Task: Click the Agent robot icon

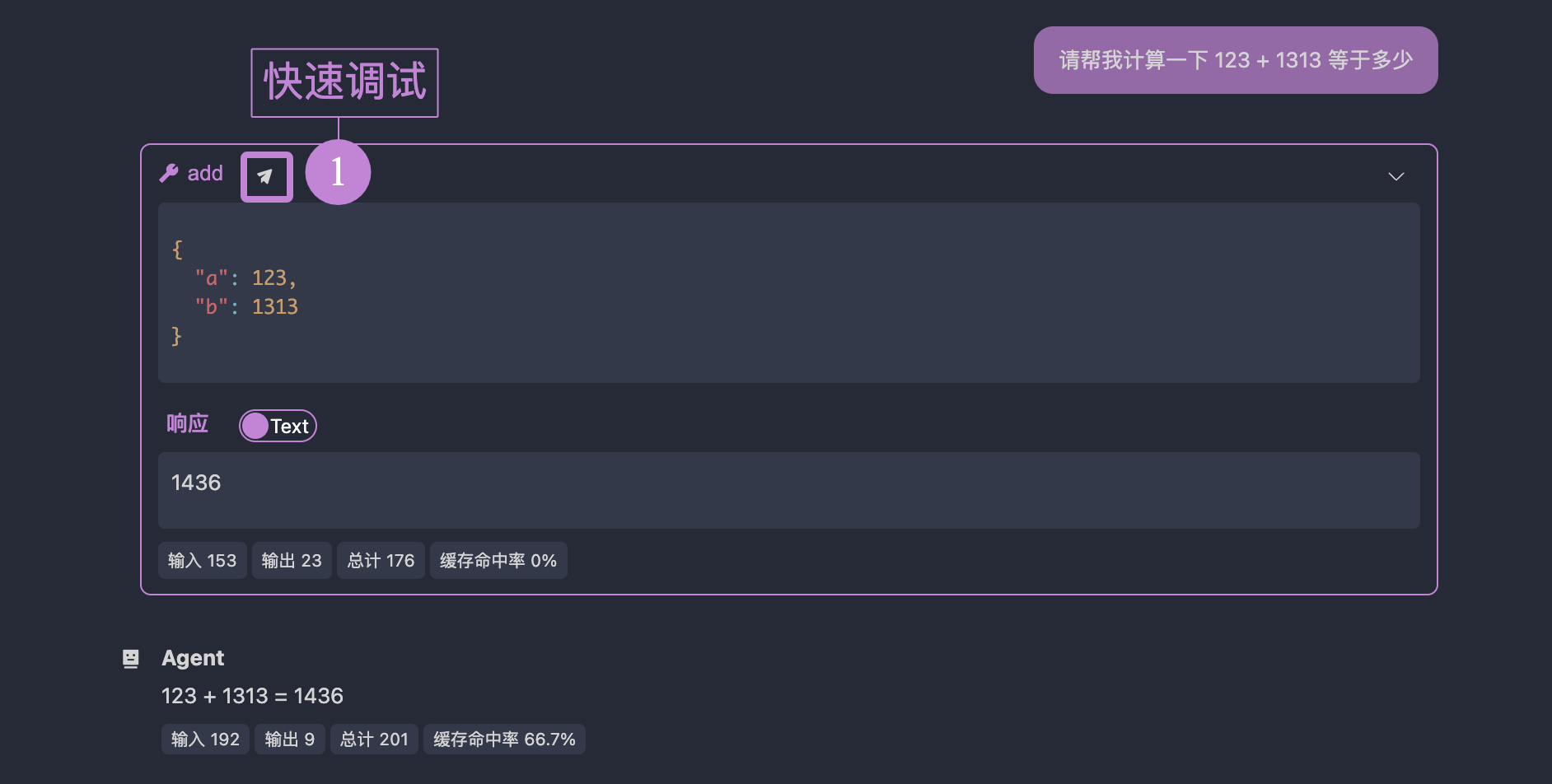Action: coord(130,659)
